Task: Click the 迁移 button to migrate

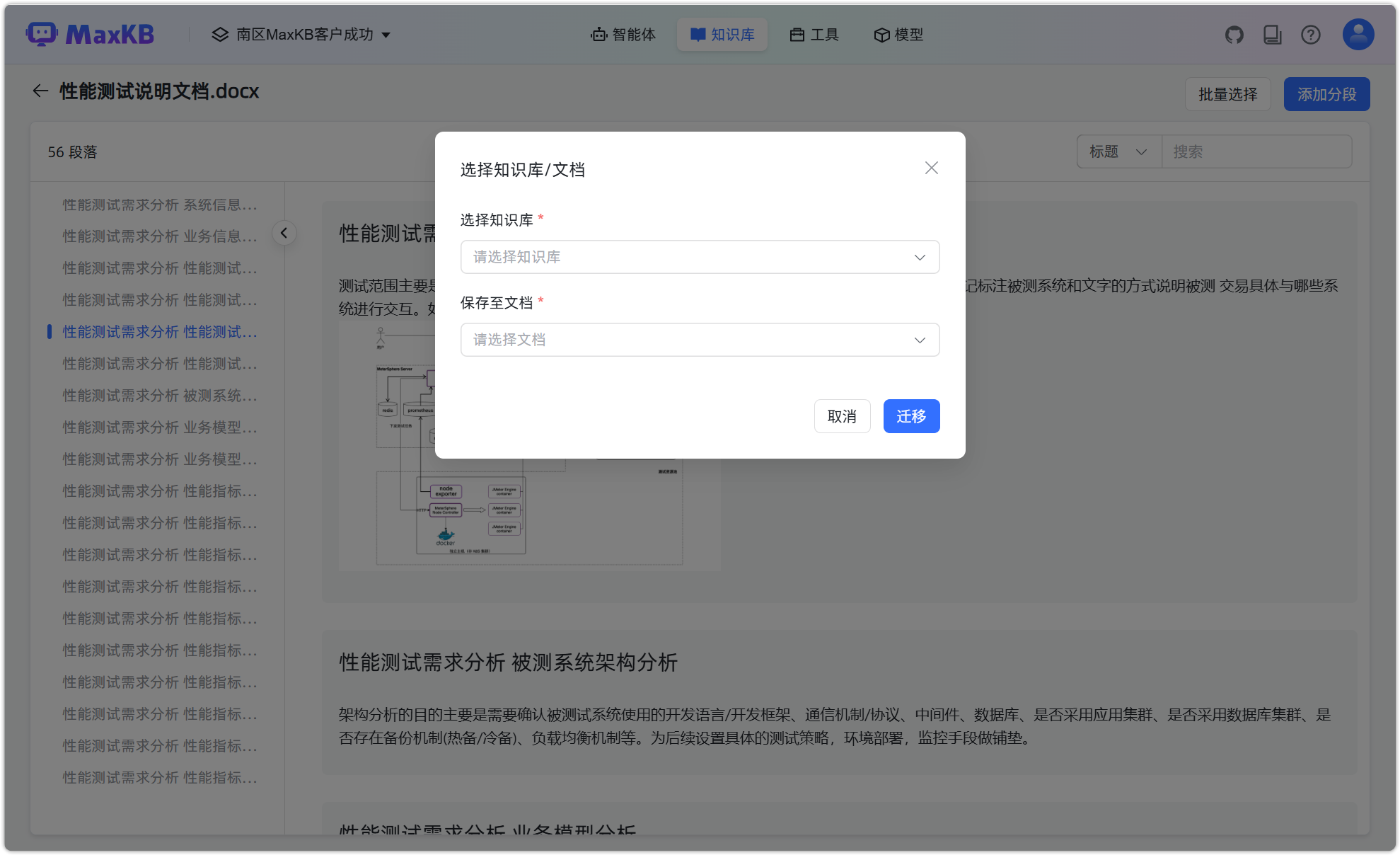Action: [x=911, y=416]
